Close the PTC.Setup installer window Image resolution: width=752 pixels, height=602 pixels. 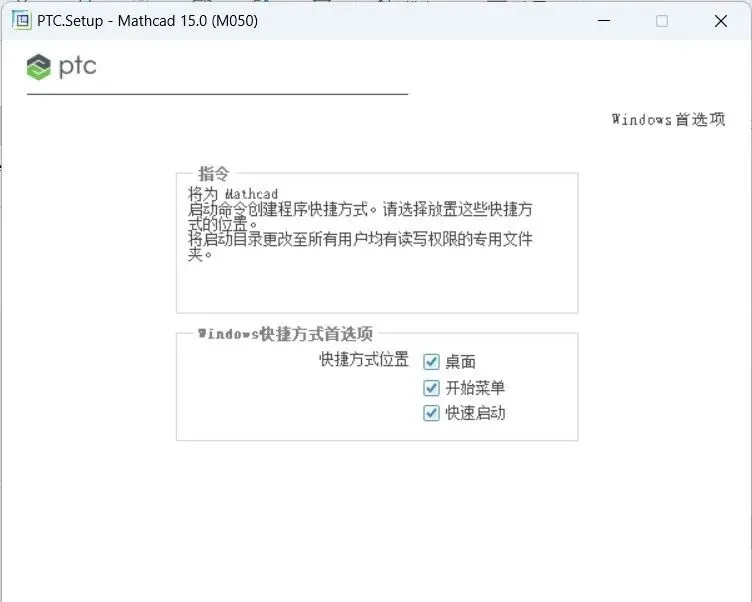[720, 21]
